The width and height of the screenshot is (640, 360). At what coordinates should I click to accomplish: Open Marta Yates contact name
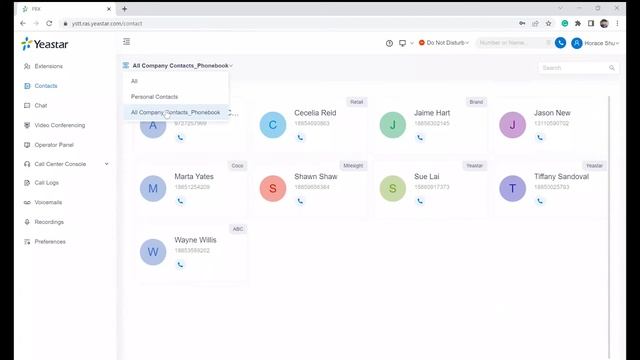(194, 176)
